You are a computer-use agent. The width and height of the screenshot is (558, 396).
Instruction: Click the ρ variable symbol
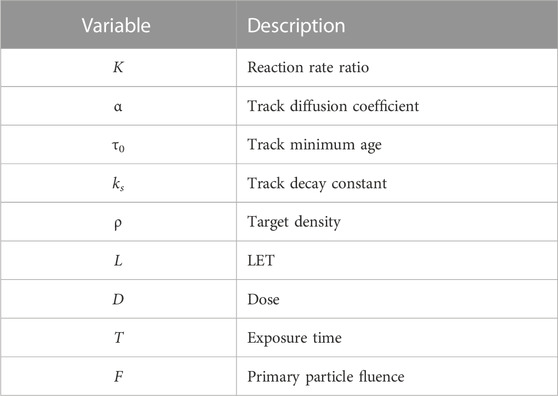point(118,223)
